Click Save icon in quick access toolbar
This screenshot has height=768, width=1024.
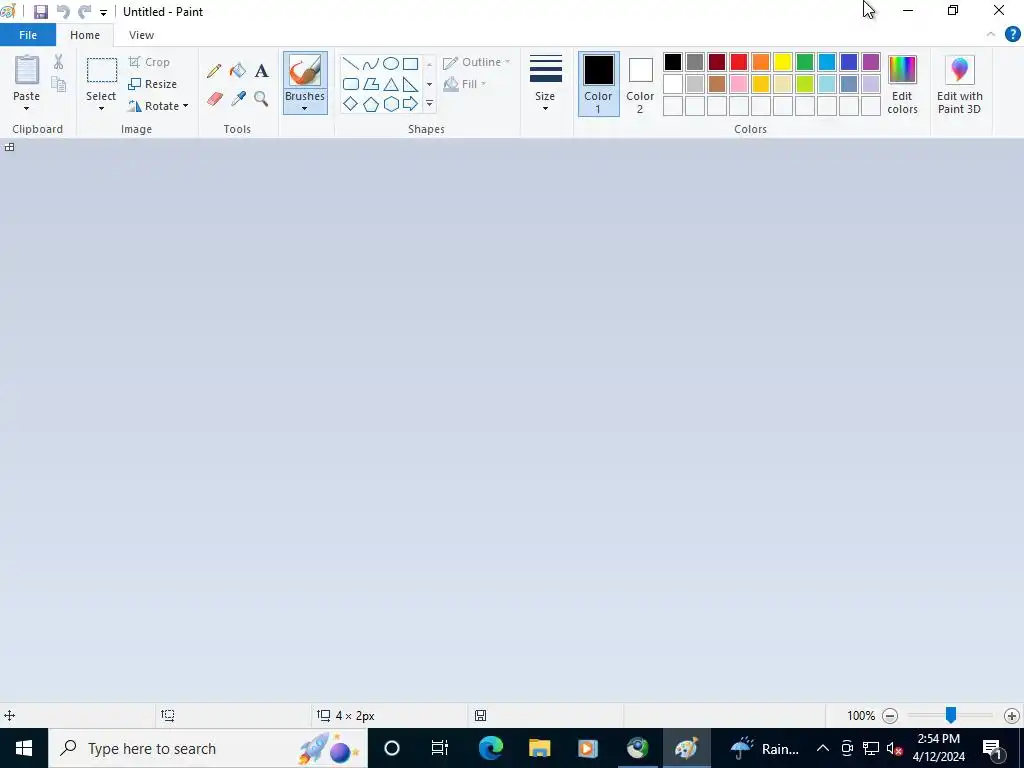[x=40, y=12]
